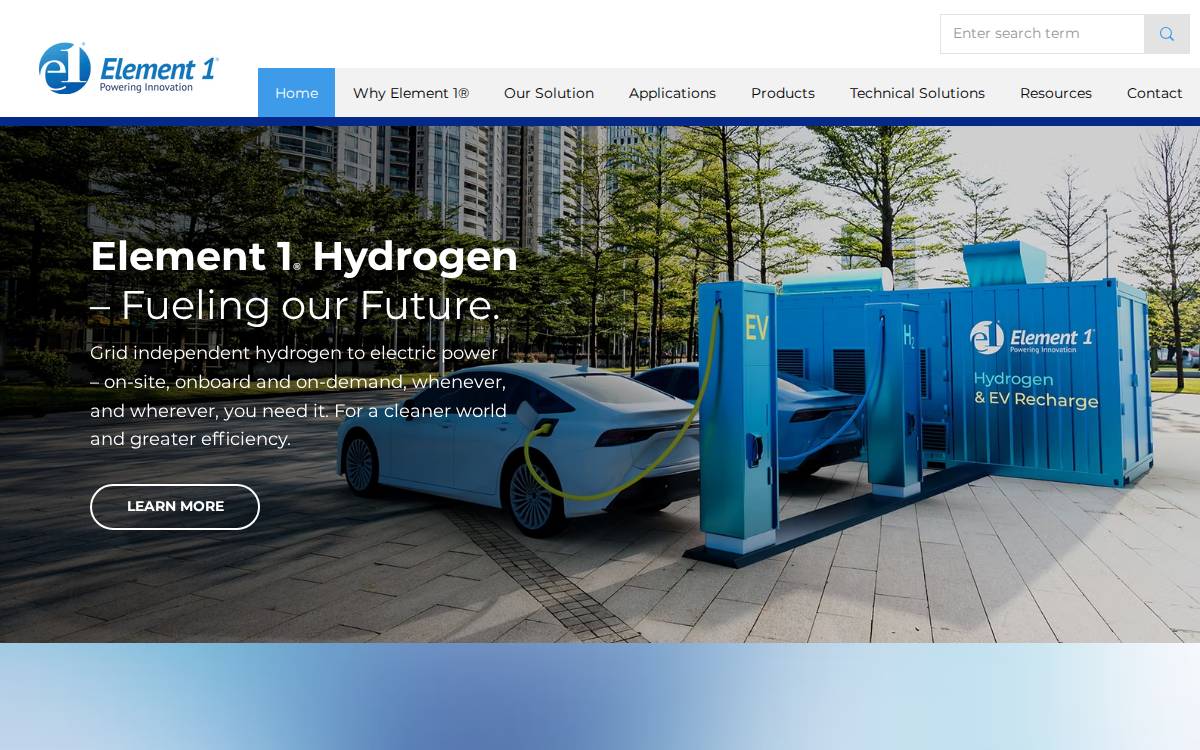
Task: Click the paragraph starting "Grid independent hydrogen"
Action: tap(299, 396)
